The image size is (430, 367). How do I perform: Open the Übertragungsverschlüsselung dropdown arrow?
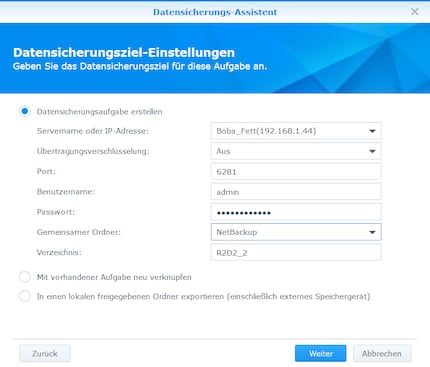372,151
